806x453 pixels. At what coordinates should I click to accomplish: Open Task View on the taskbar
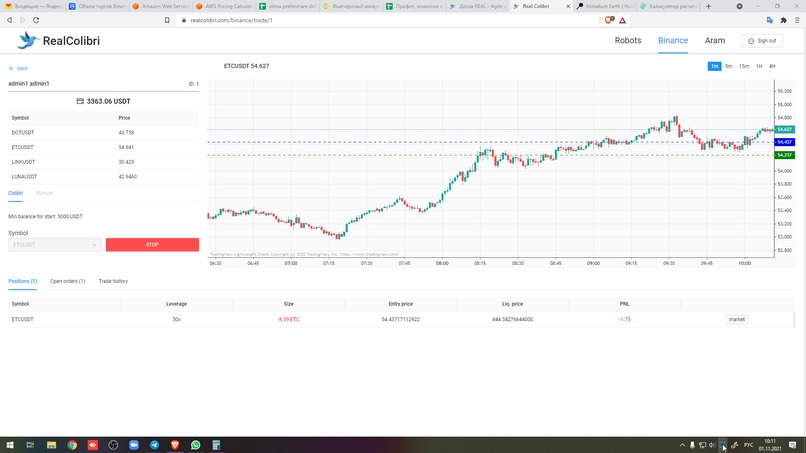[30, 445]
